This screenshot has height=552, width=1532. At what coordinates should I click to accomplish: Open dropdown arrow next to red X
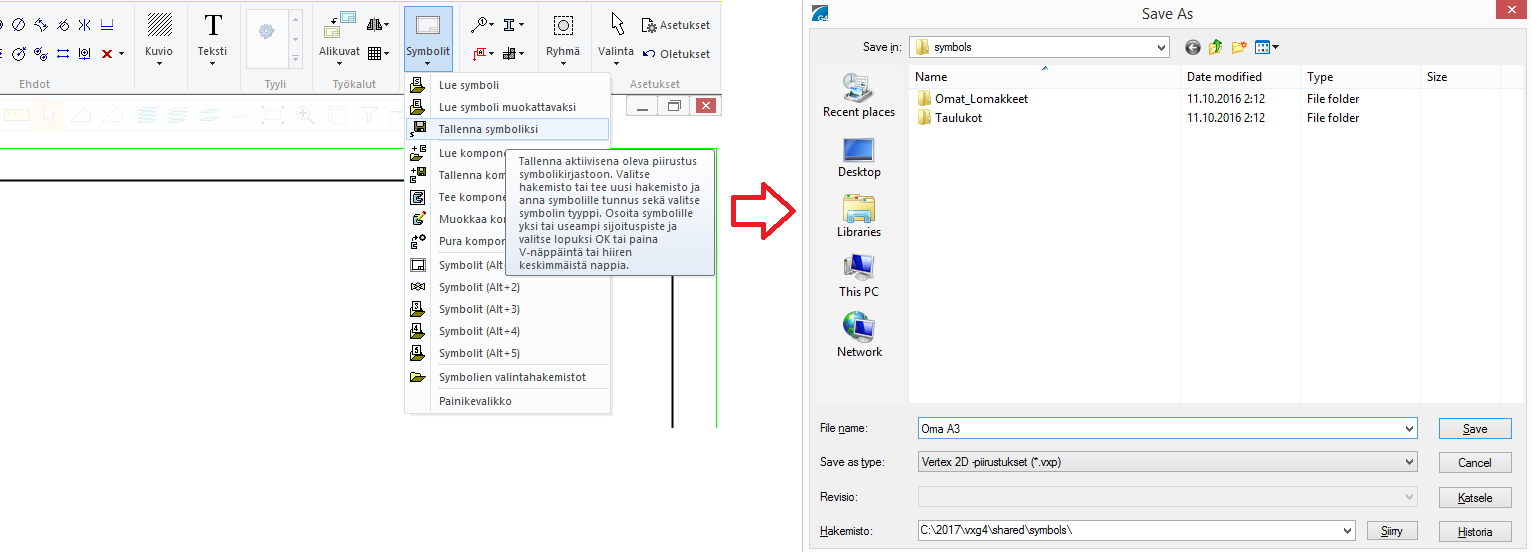122,54
